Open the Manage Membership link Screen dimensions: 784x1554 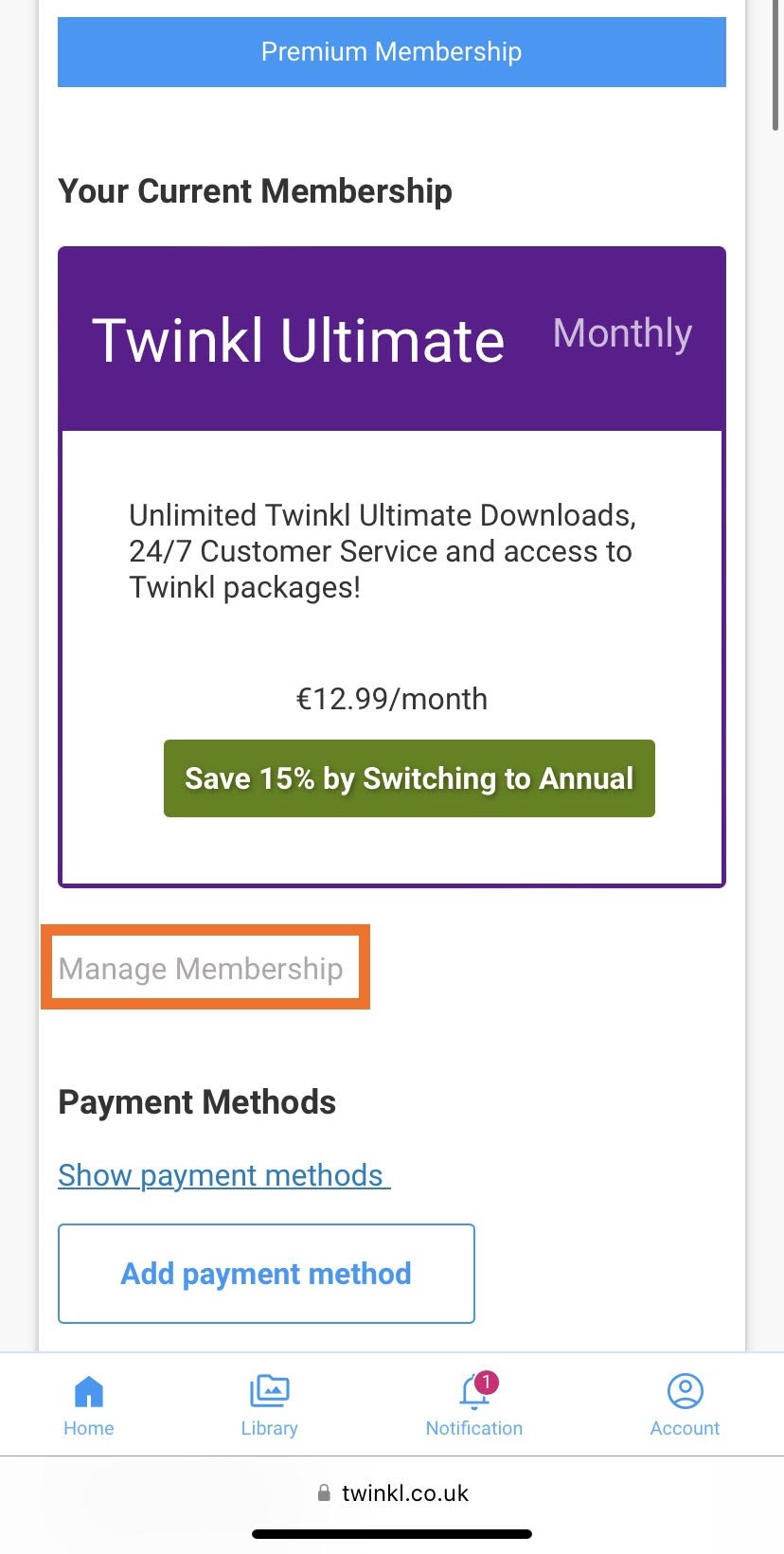tap(201, 969)
